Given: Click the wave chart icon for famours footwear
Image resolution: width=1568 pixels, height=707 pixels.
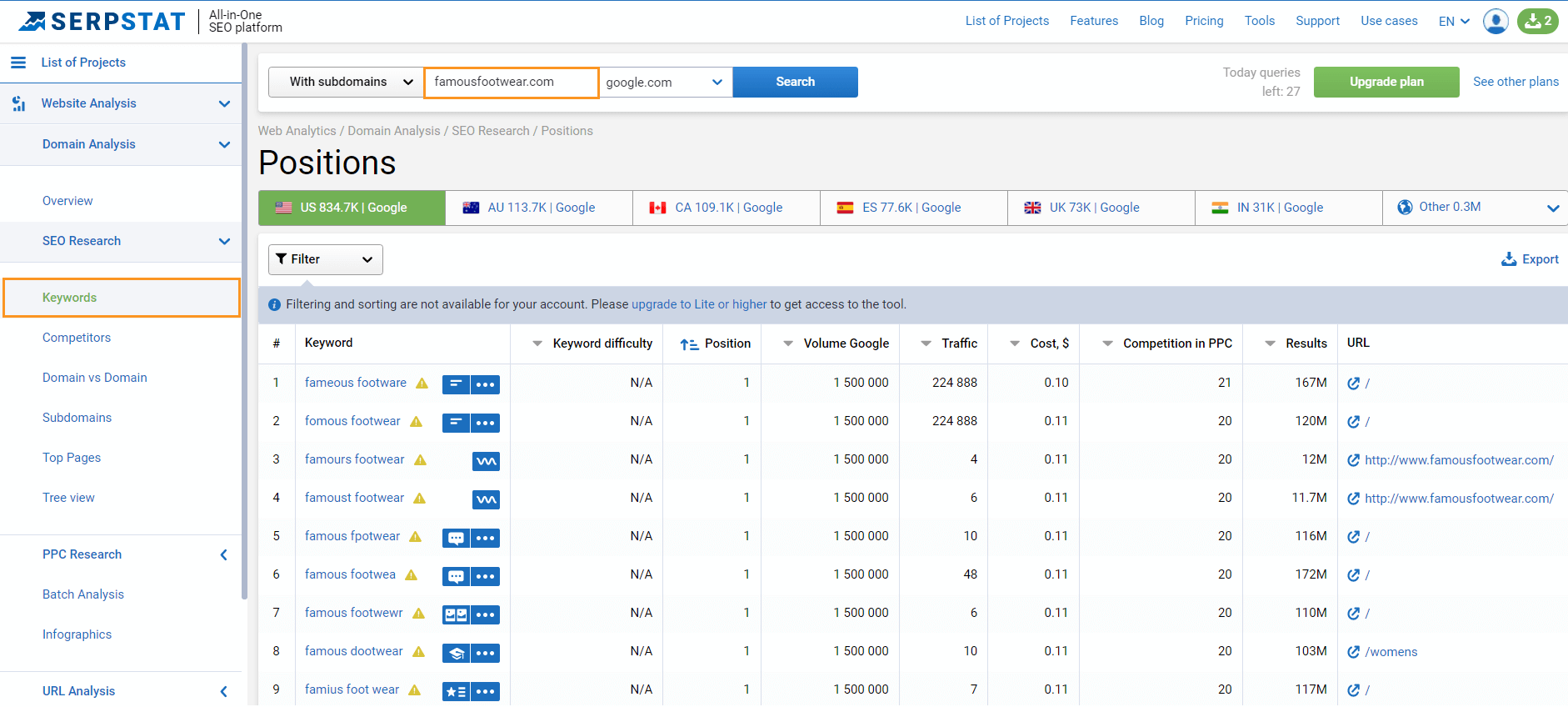Looking at the screenshot, I should coord(486,461).
